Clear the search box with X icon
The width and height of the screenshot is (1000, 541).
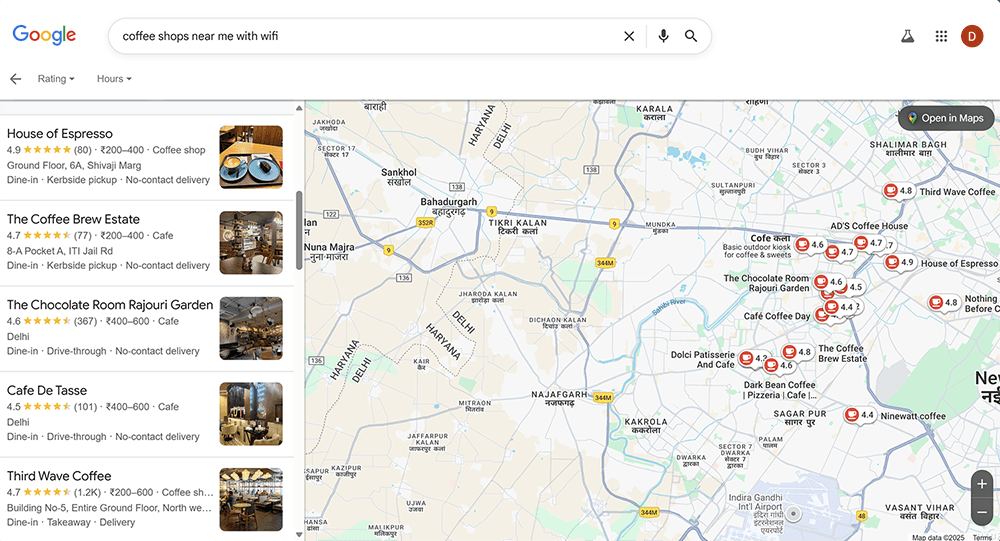point(629,36)
